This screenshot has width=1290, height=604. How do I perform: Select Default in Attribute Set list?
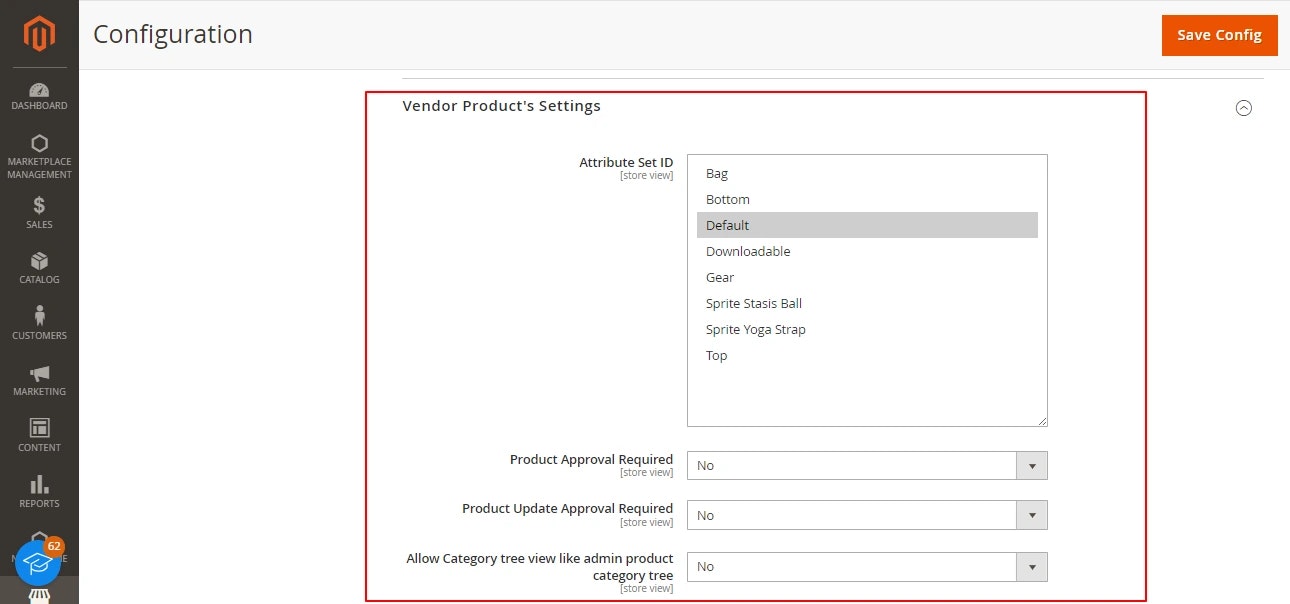(x=867, y=225)
